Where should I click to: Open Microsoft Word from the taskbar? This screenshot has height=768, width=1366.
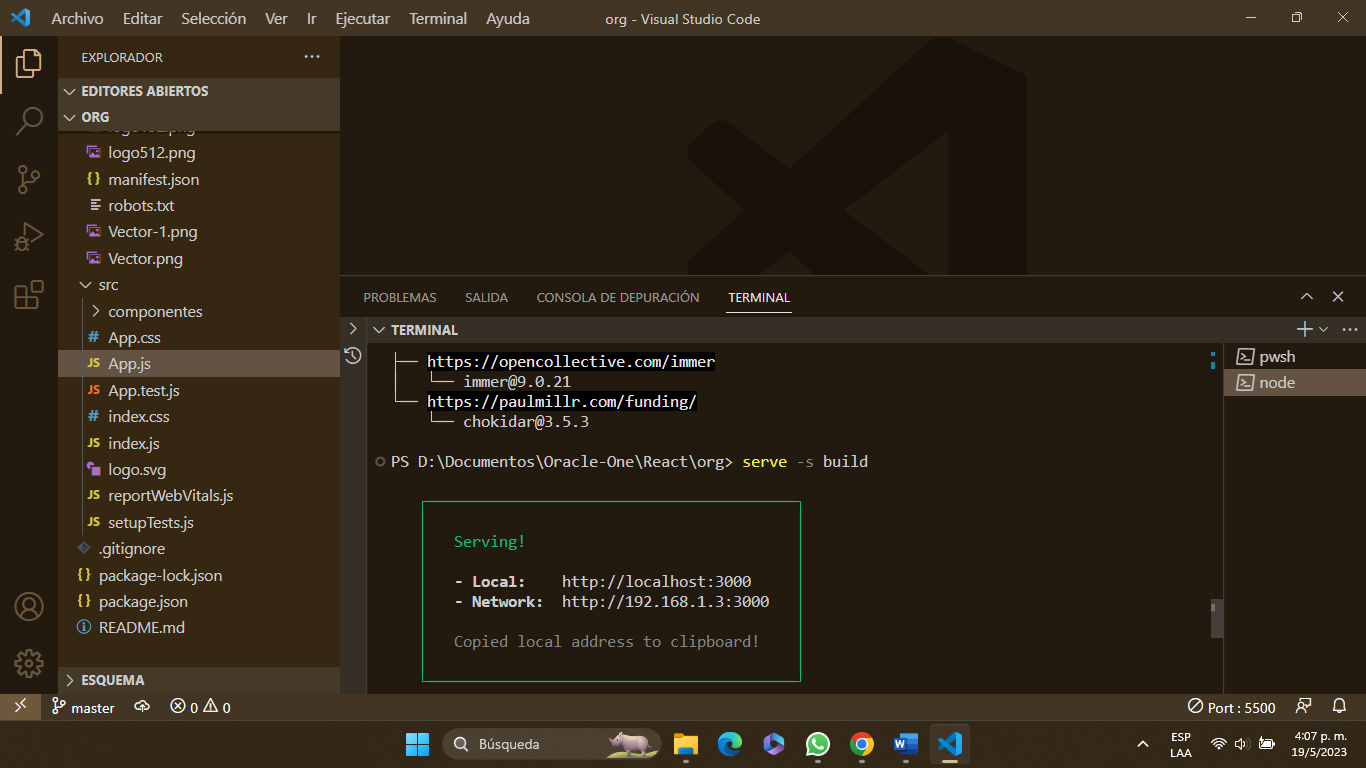[906, 744]
